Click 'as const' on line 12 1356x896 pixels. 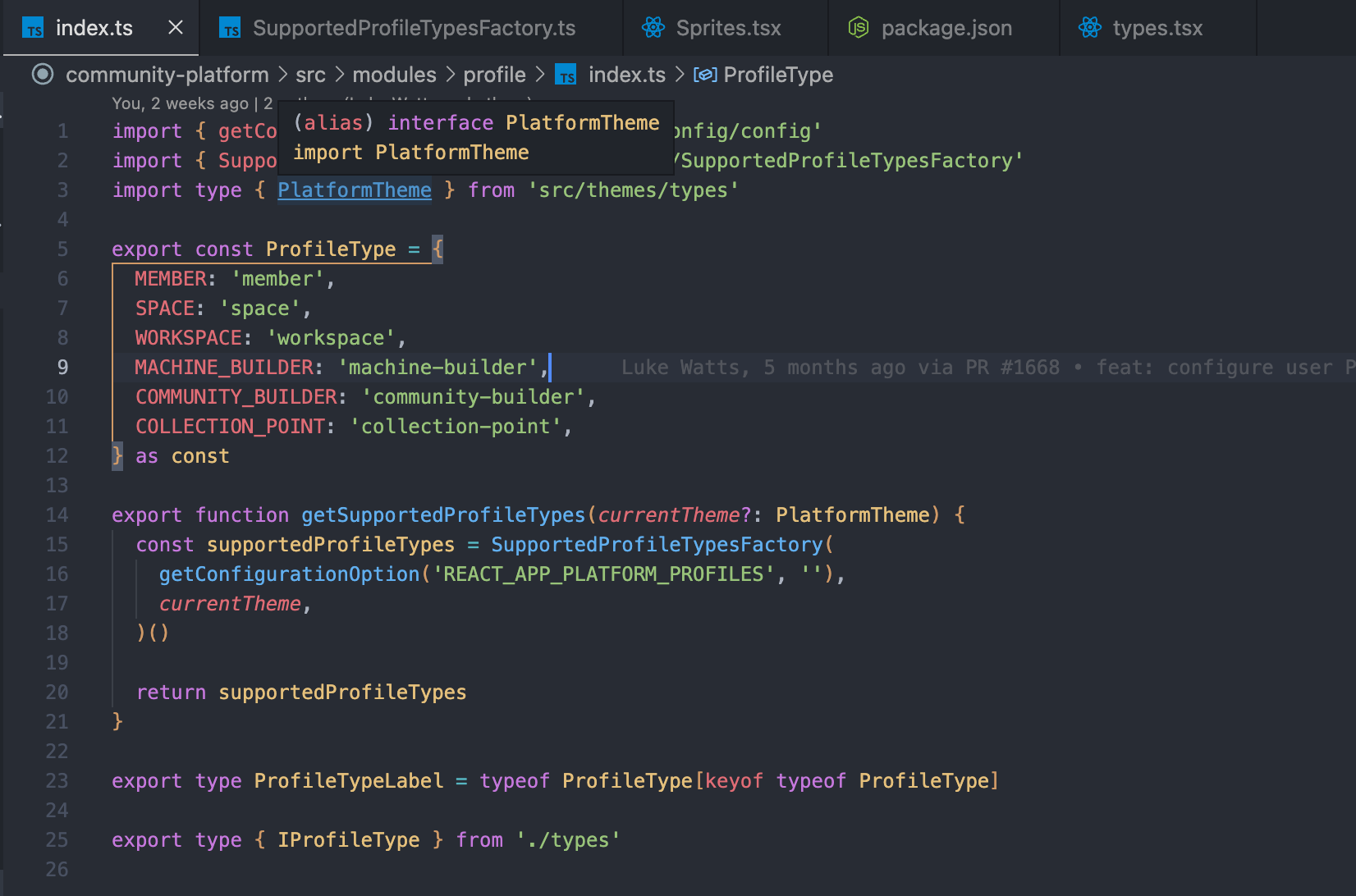182,456
